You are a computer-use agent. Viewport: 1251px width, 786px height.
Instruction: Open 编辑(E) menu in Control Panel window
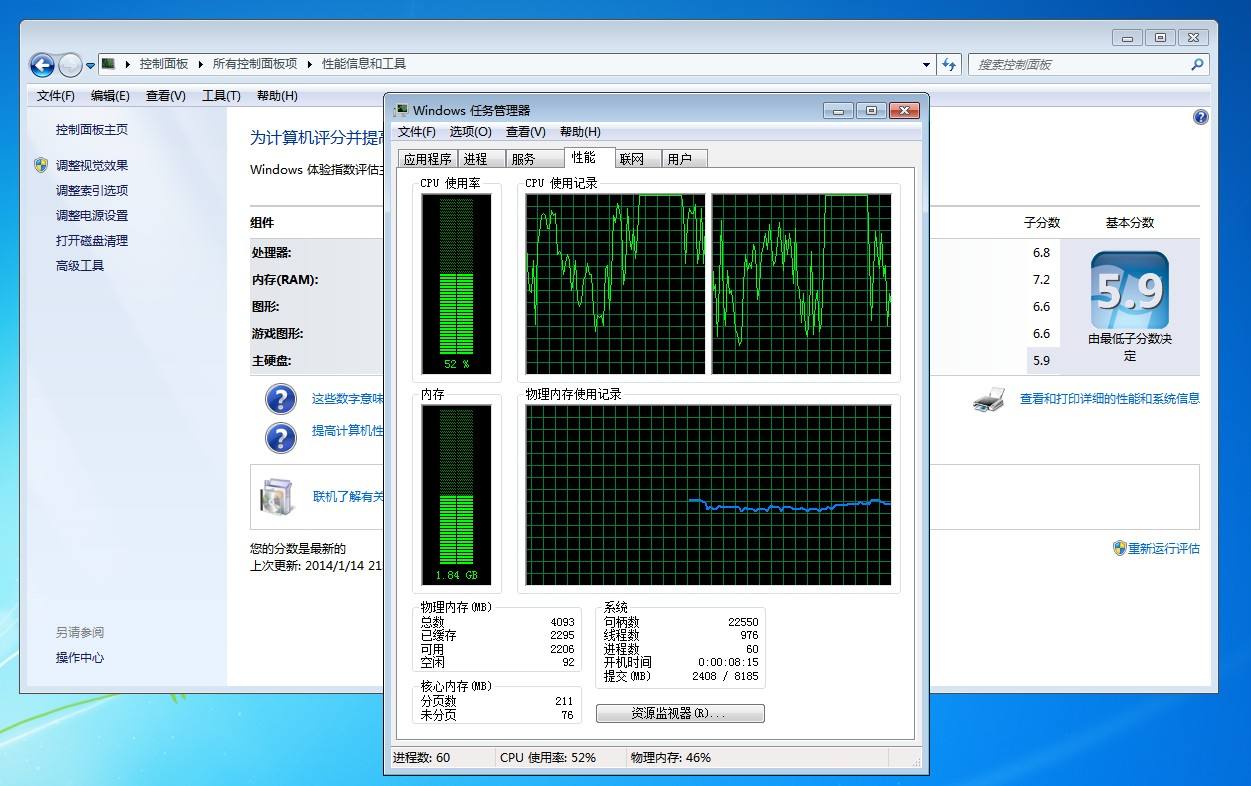click(x=110, y=96)
